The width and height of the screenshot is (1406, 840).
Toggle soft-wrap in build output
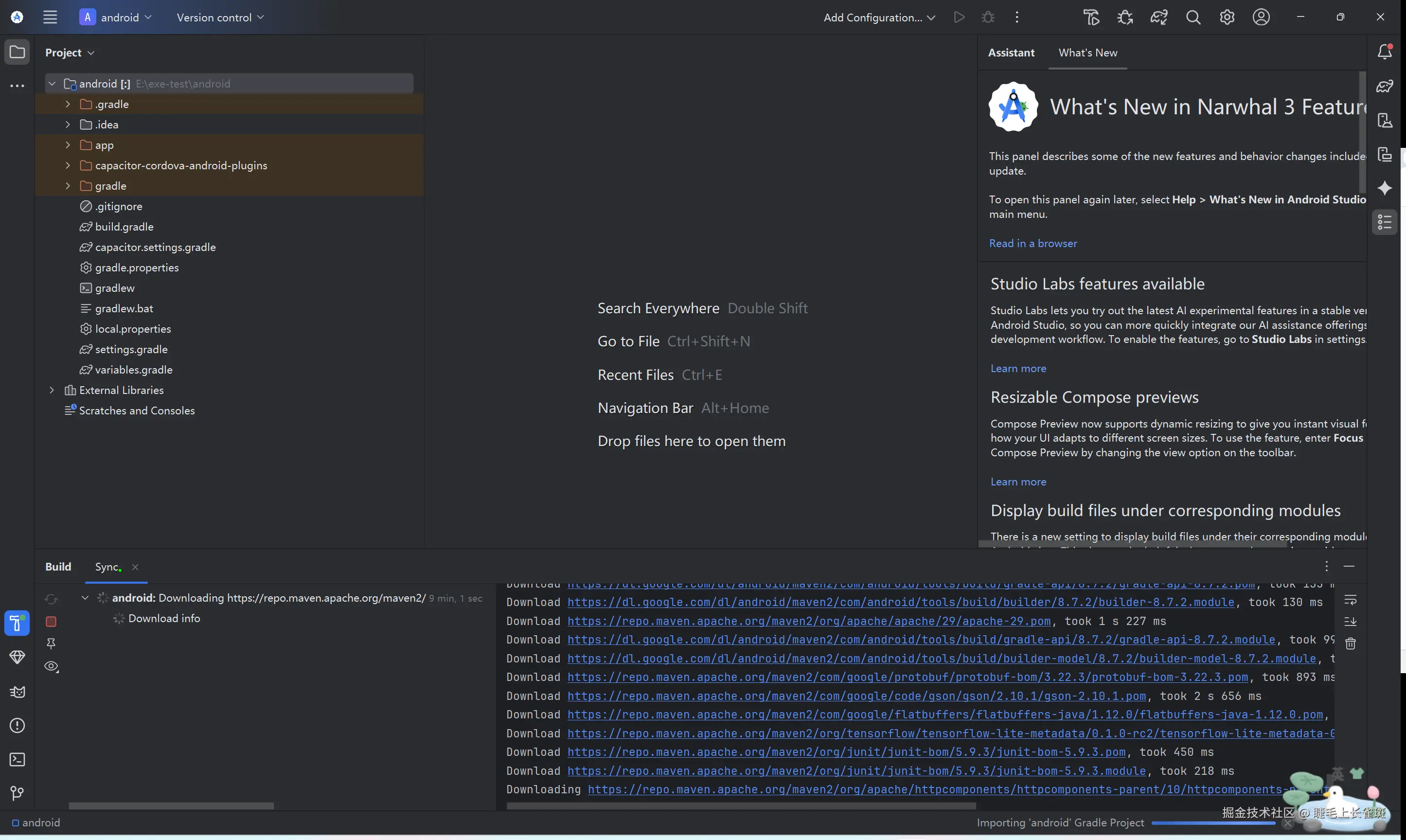click(x=1350, y=600)
